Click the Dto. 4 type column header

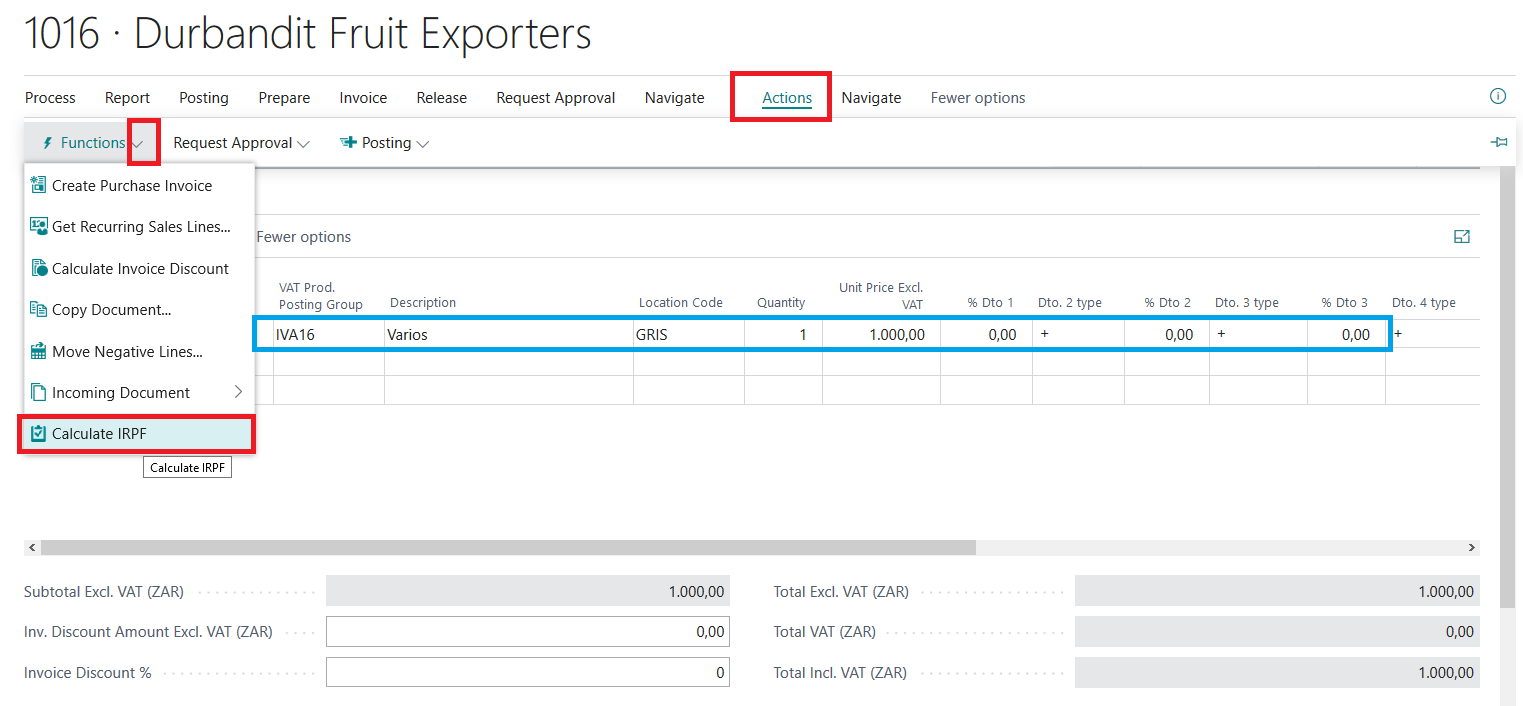tap(1424, 303)
